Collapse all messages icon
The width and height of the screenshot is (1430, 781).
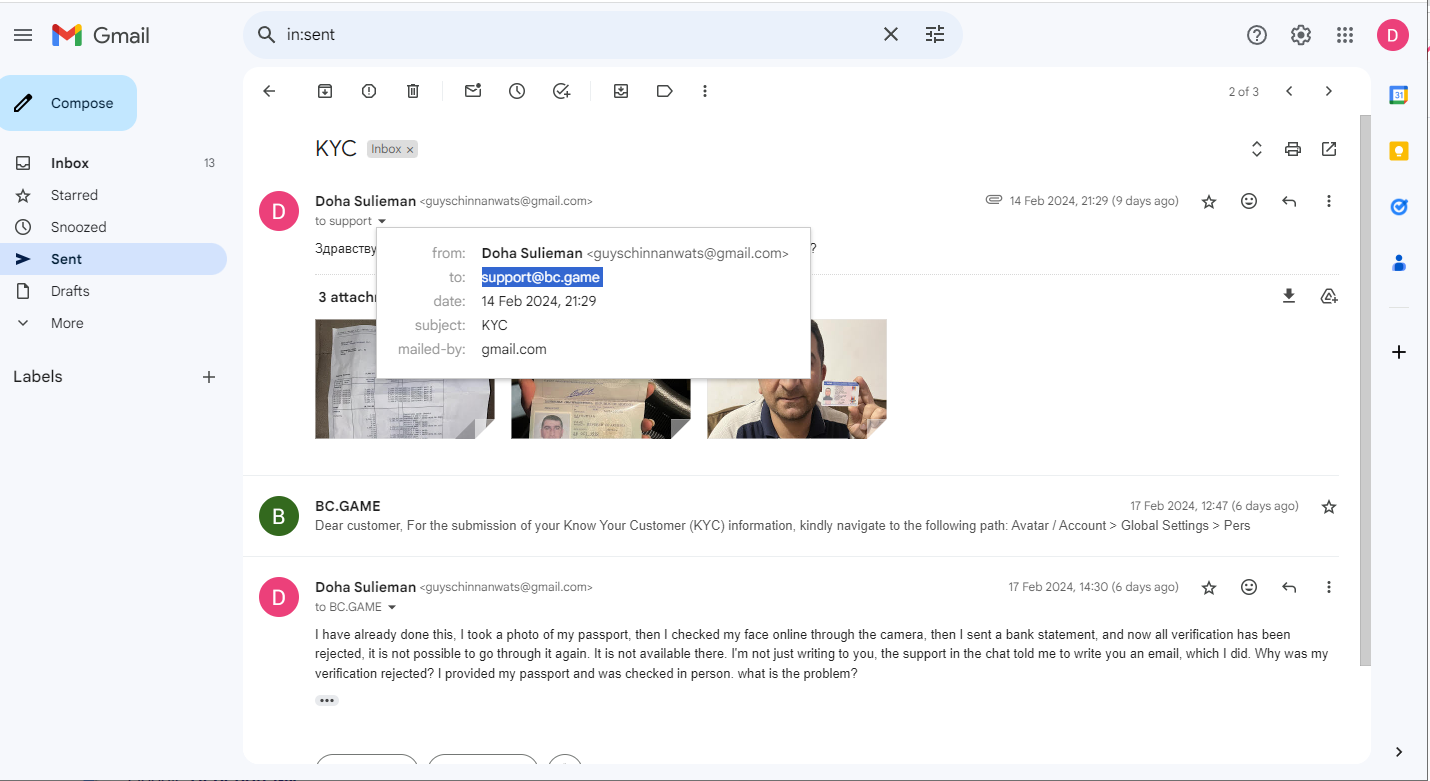[1257, 149]
